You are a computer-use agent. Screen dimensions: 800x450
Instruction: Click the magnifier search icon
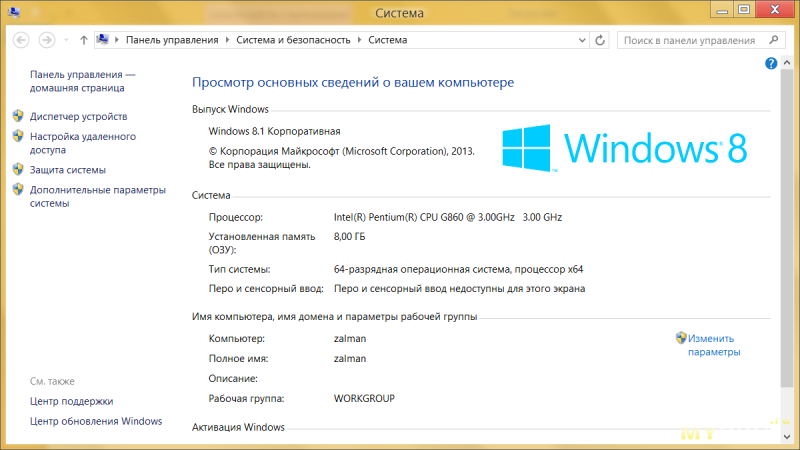pos(774,40)
